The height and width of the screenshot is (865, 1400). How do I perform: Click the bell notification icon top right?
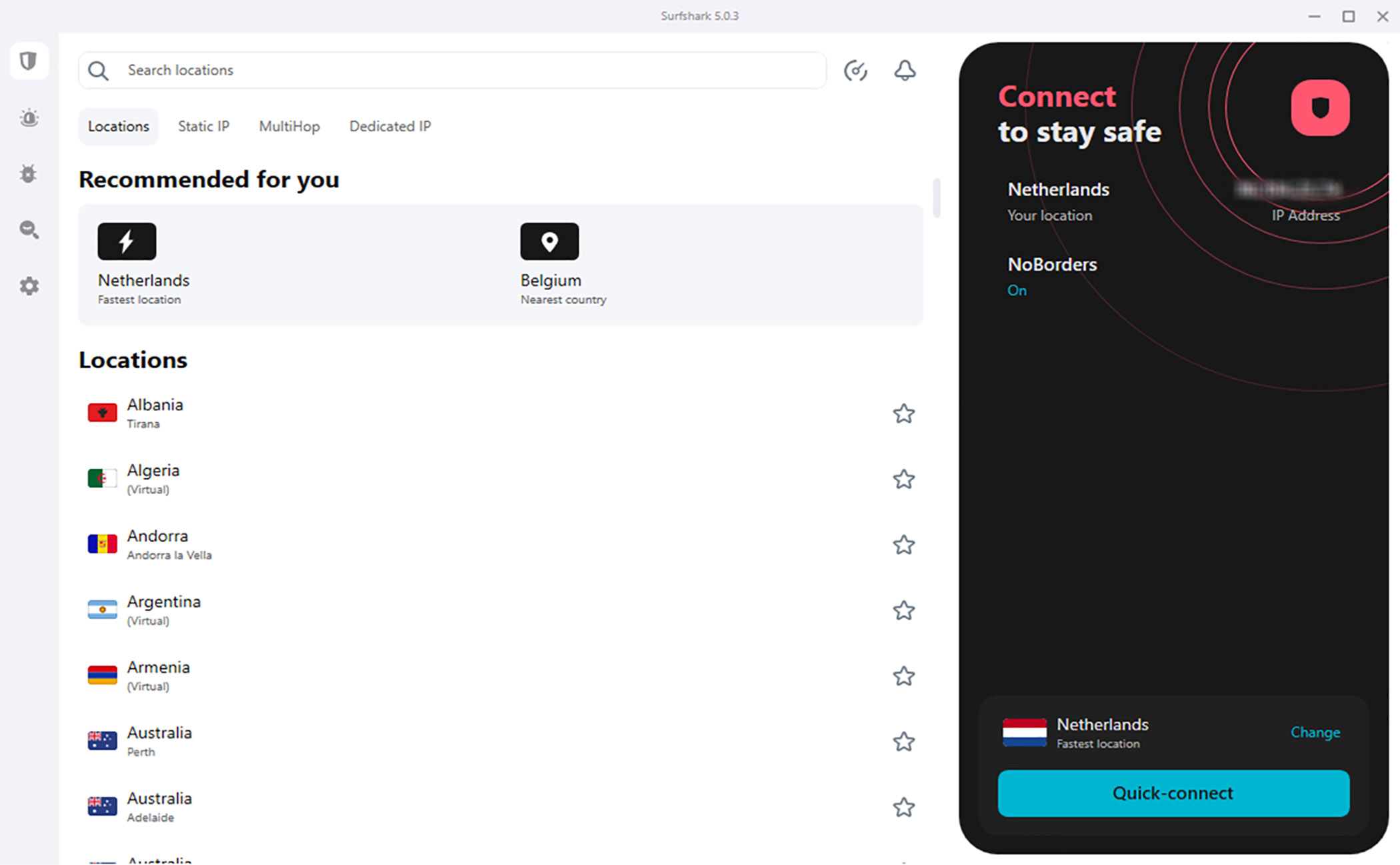[x=904, y=70]
